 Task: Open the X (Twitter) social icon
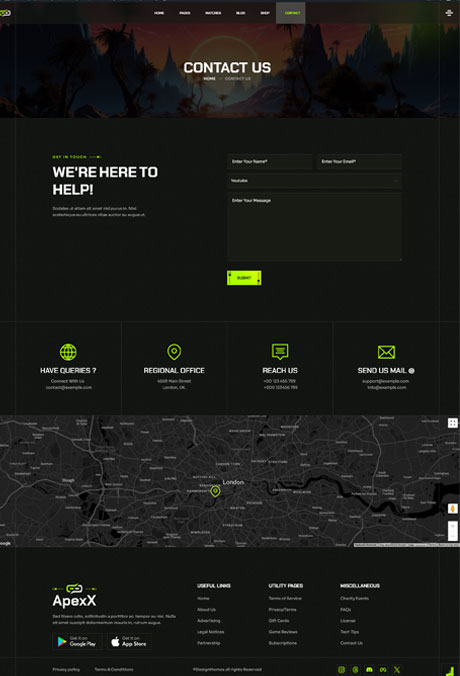coord(397,670)
